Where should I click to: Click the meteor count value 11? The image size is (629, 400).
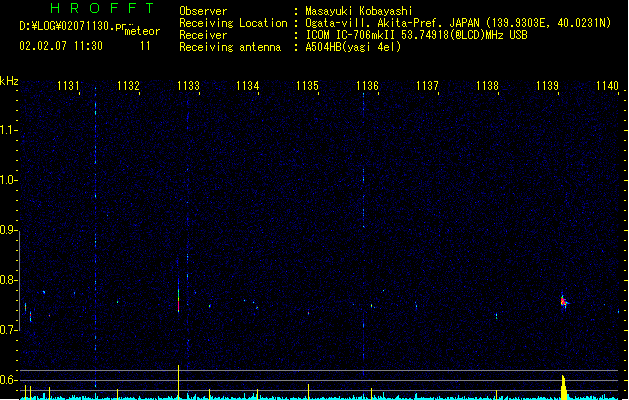coord(145,46)
